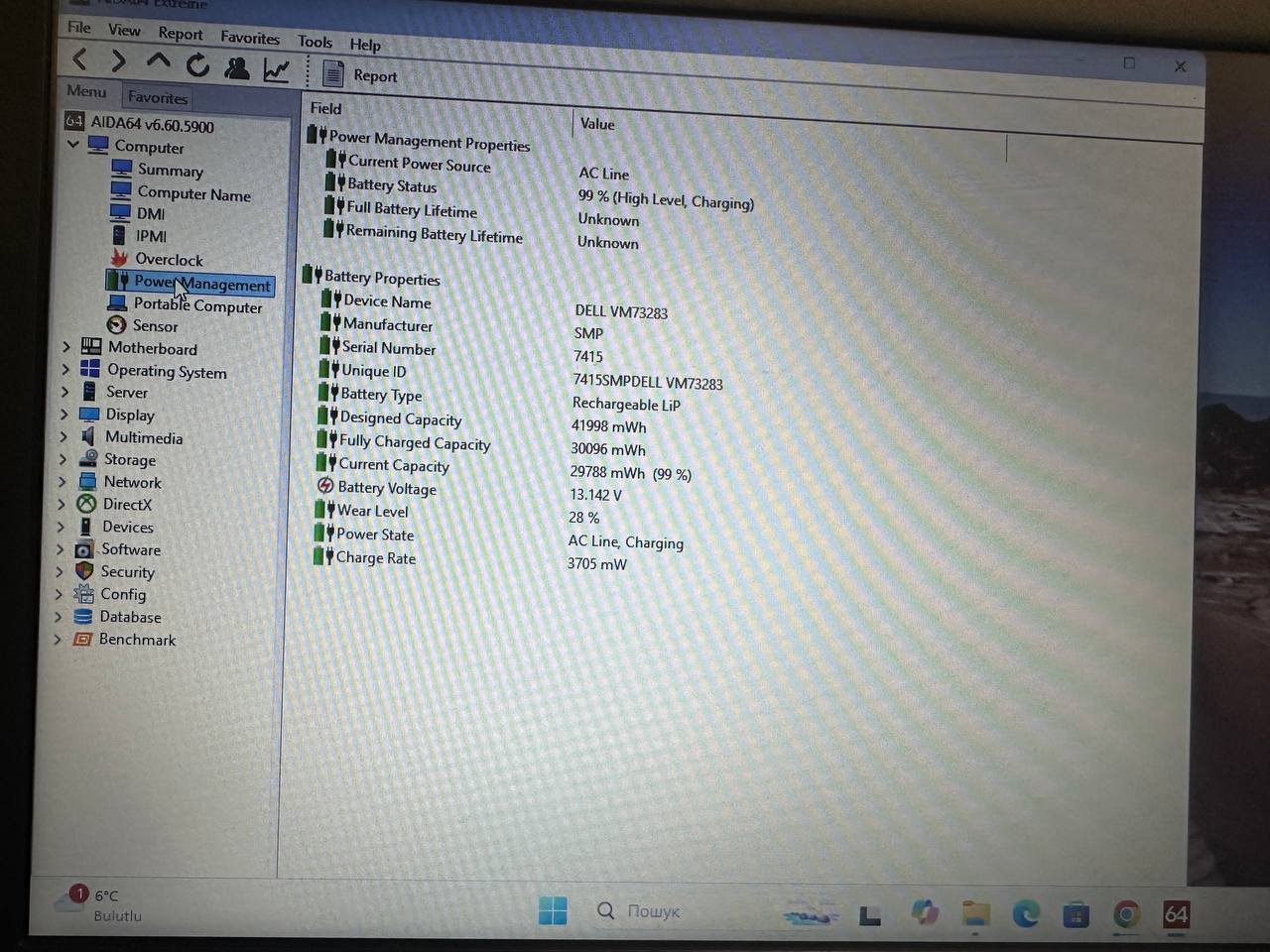Switch to the Menu tab
This screenshot has width=1270, height=952.
pos(86,91)
